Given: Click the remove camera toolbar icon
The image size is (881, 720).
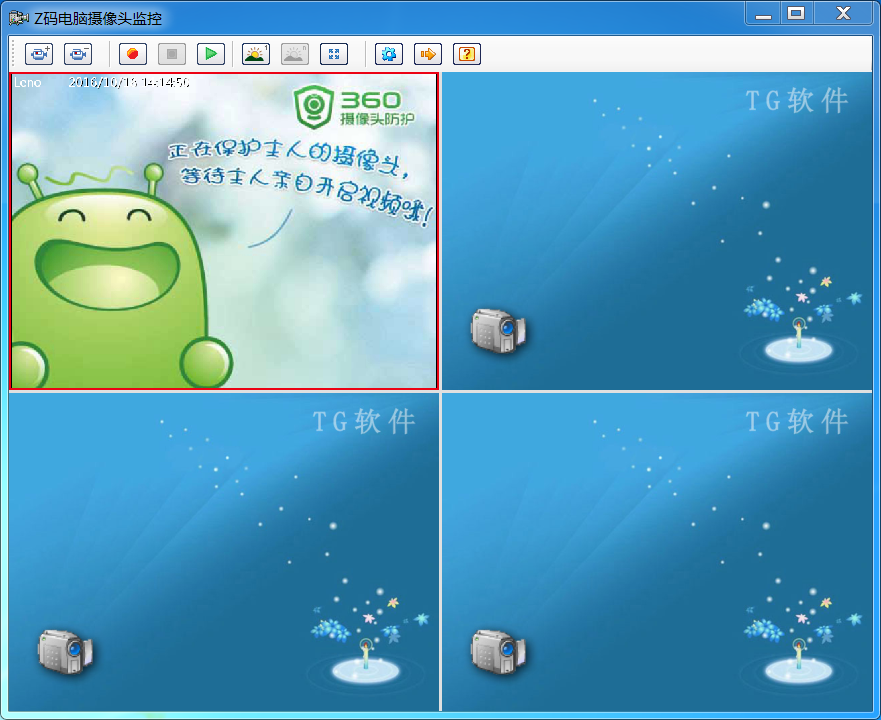Looking at the screenshot, I should tap(78, 54).
